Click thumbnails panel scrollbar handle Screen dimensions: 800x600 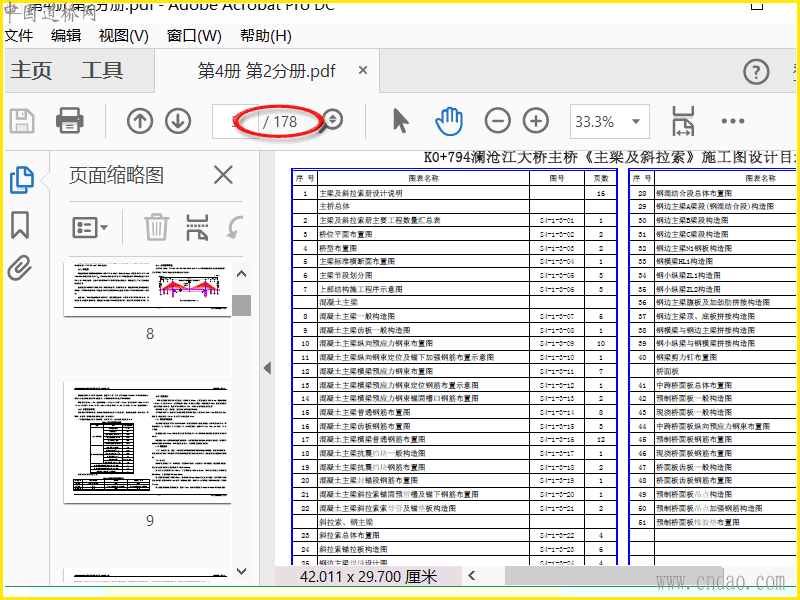coord(242,305)
